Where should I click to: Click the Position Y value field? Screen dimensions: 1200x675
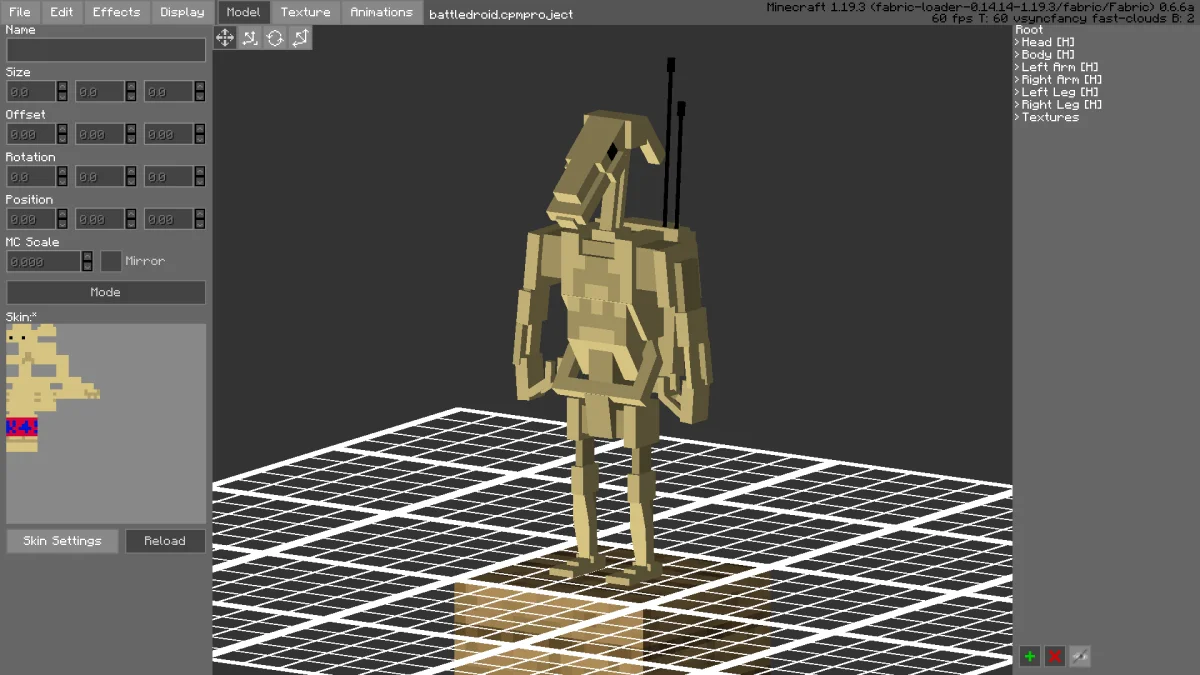tap(100, 219)
